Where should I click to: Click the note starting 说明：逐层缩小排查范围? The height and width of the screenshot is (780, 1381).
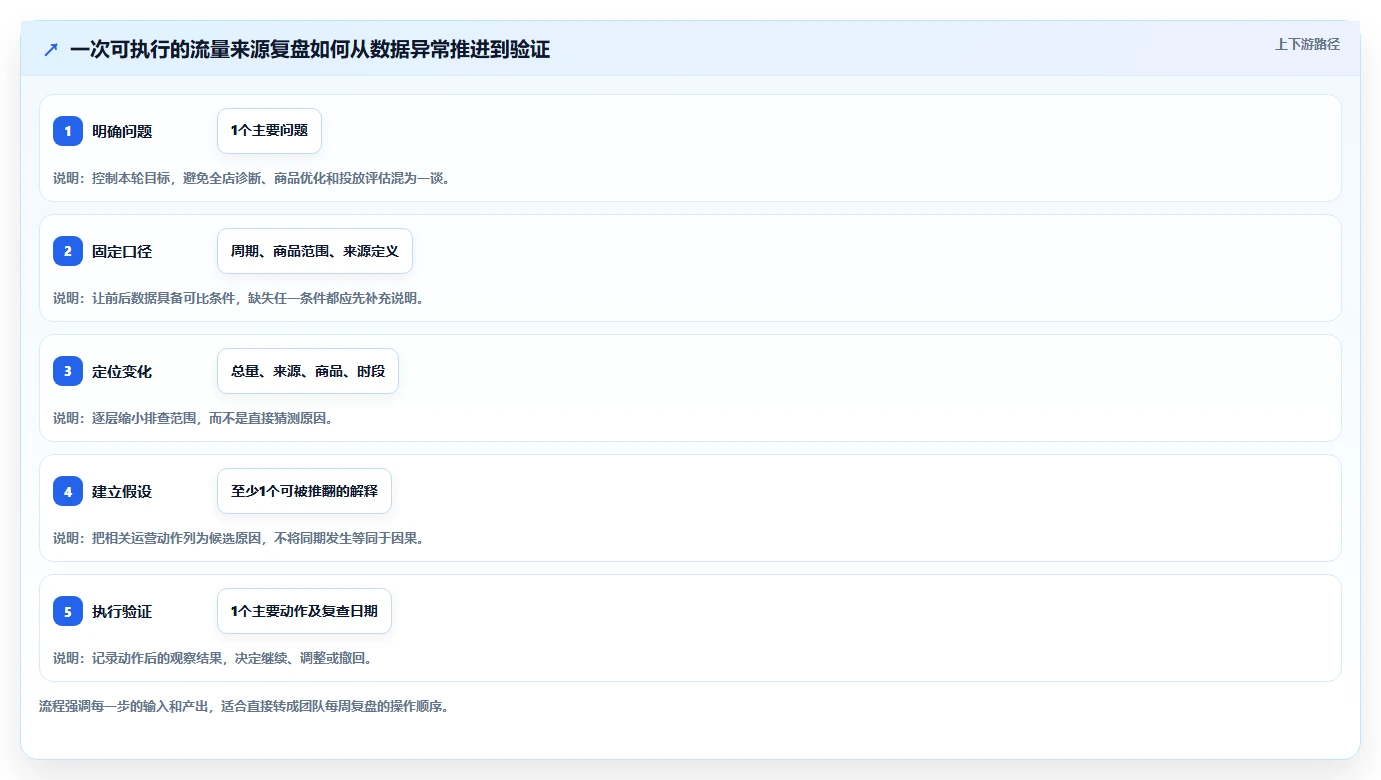click(193, 418)
